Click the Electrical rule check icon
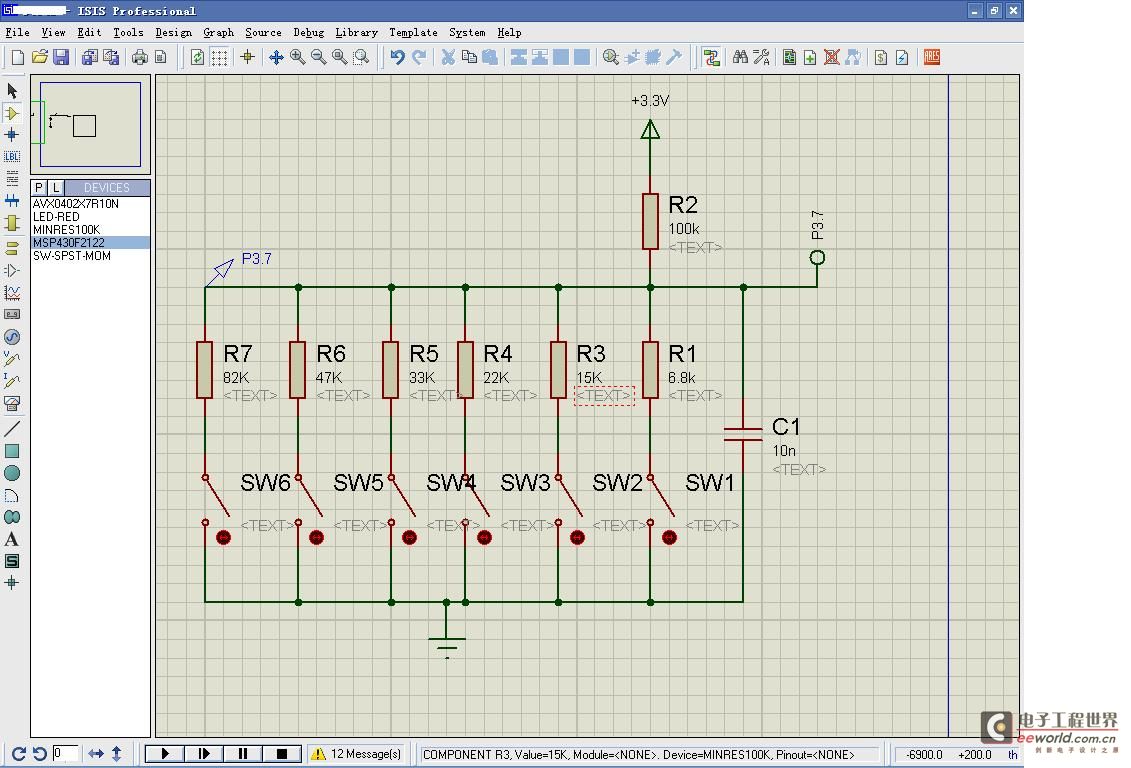 tap(902, 57)
